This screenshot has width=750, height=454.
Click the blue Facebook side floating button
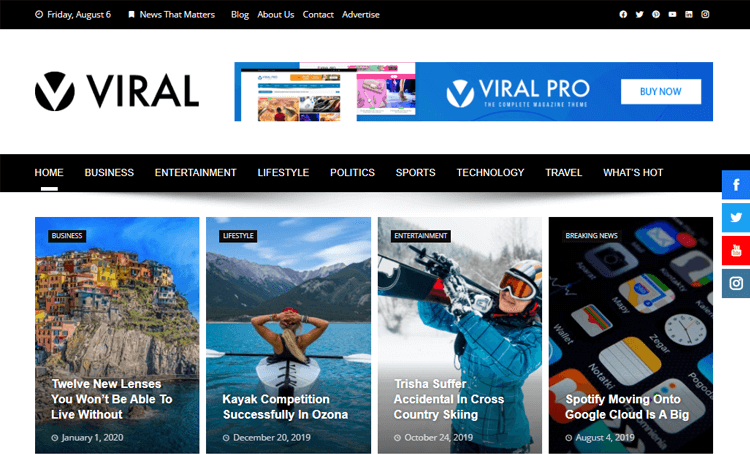coord(736,185)
